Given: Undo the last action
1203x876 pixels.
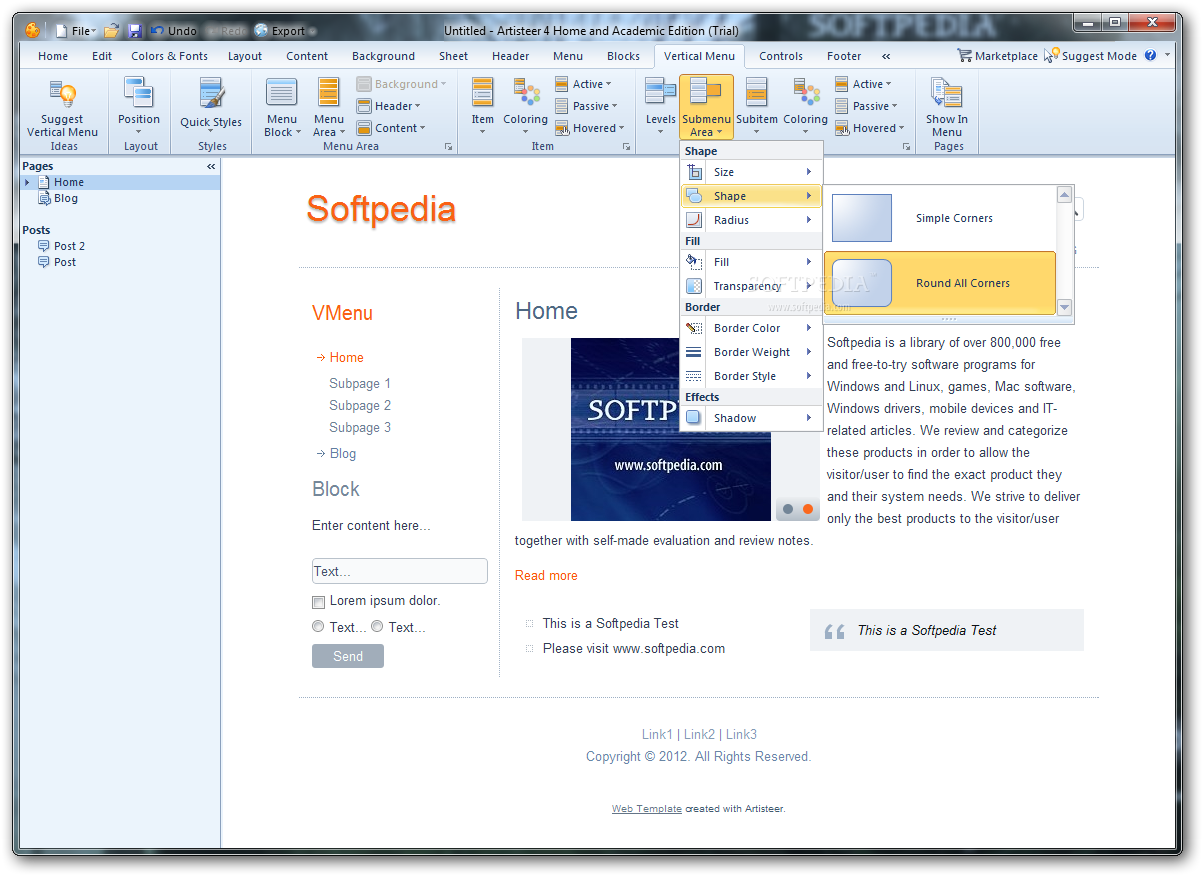Looking at the screenshot, I should [174, 31].
